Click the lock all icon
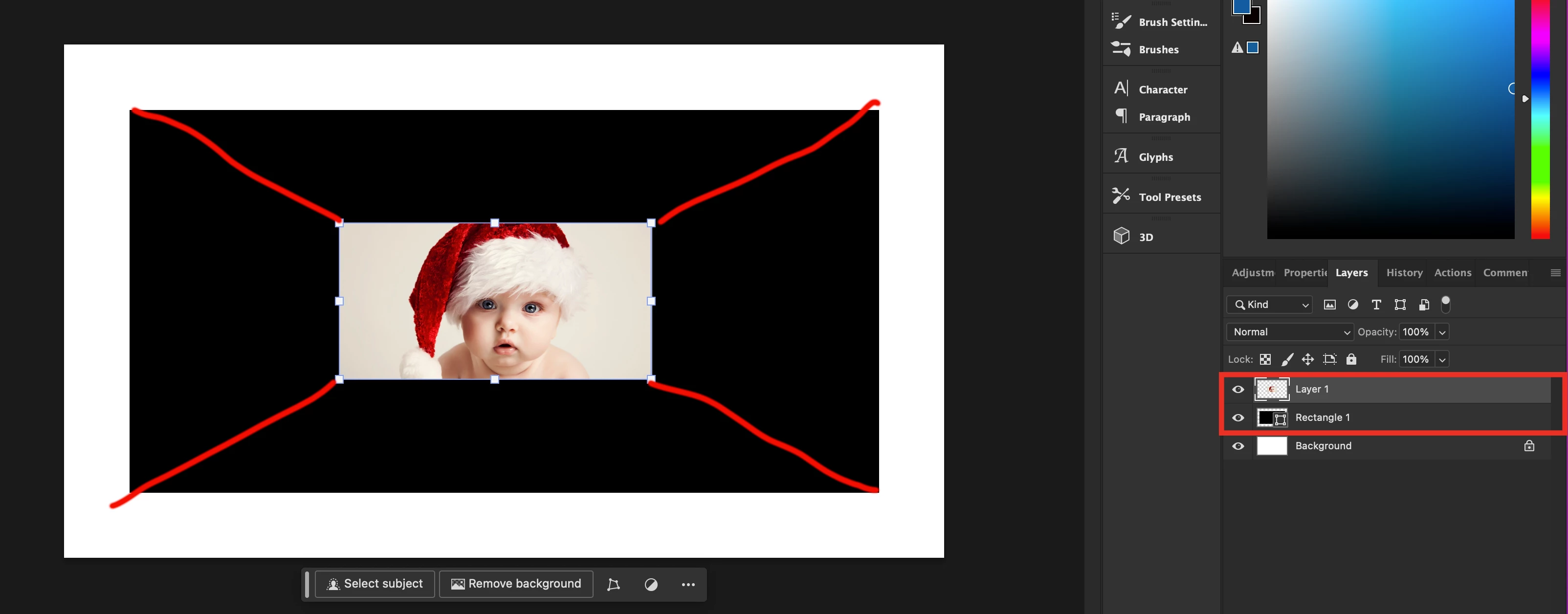Image resolution: width=1568 pixels, height=614 pixels. [x=1351, y=360]
